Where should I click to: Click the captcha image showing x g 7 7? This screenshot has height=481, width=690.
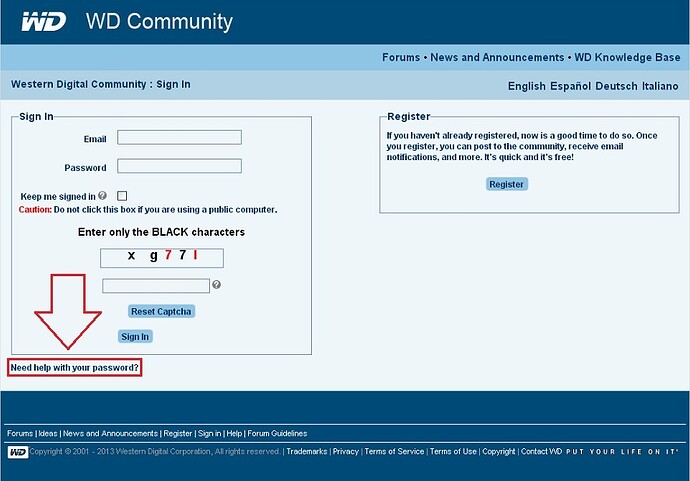click(x=162, y=258)
